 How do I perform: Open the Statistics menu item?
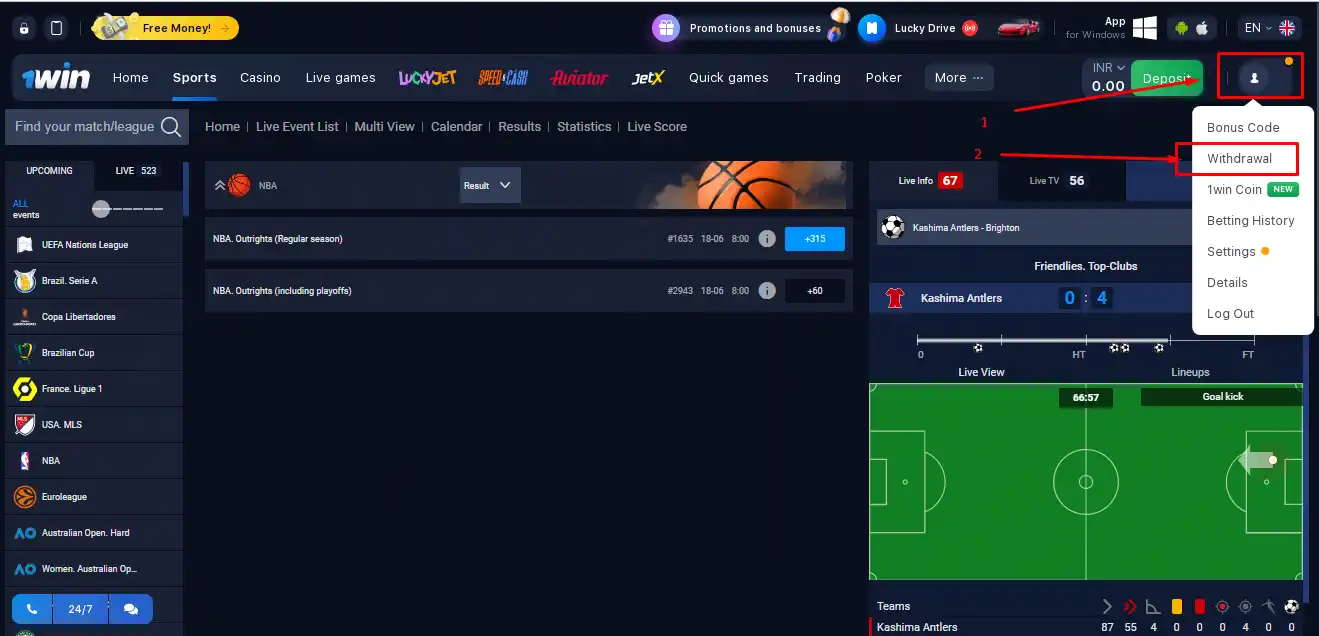pyautogui.click(x=584, y=126)
